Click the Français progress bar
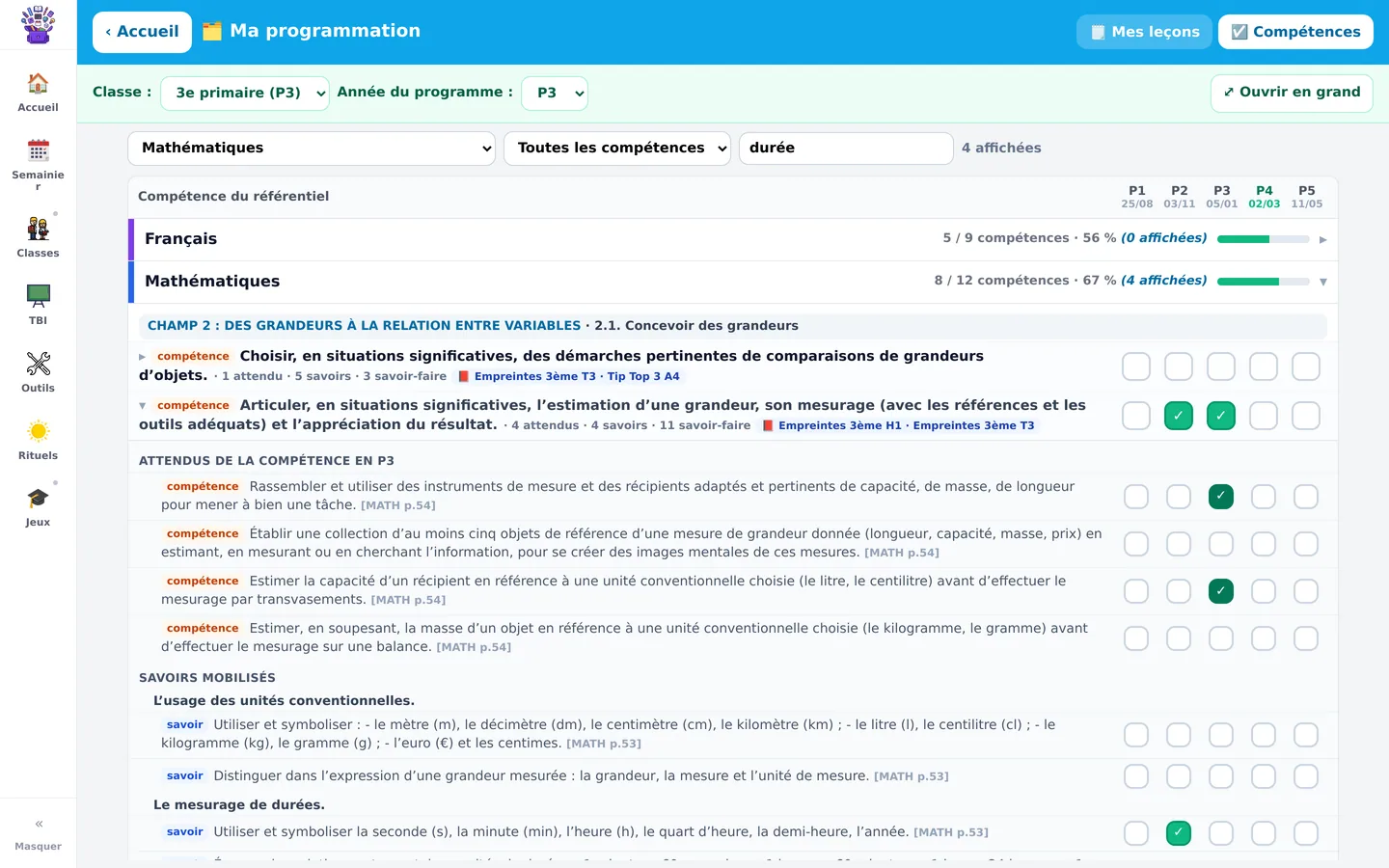 click(1264, 239)
